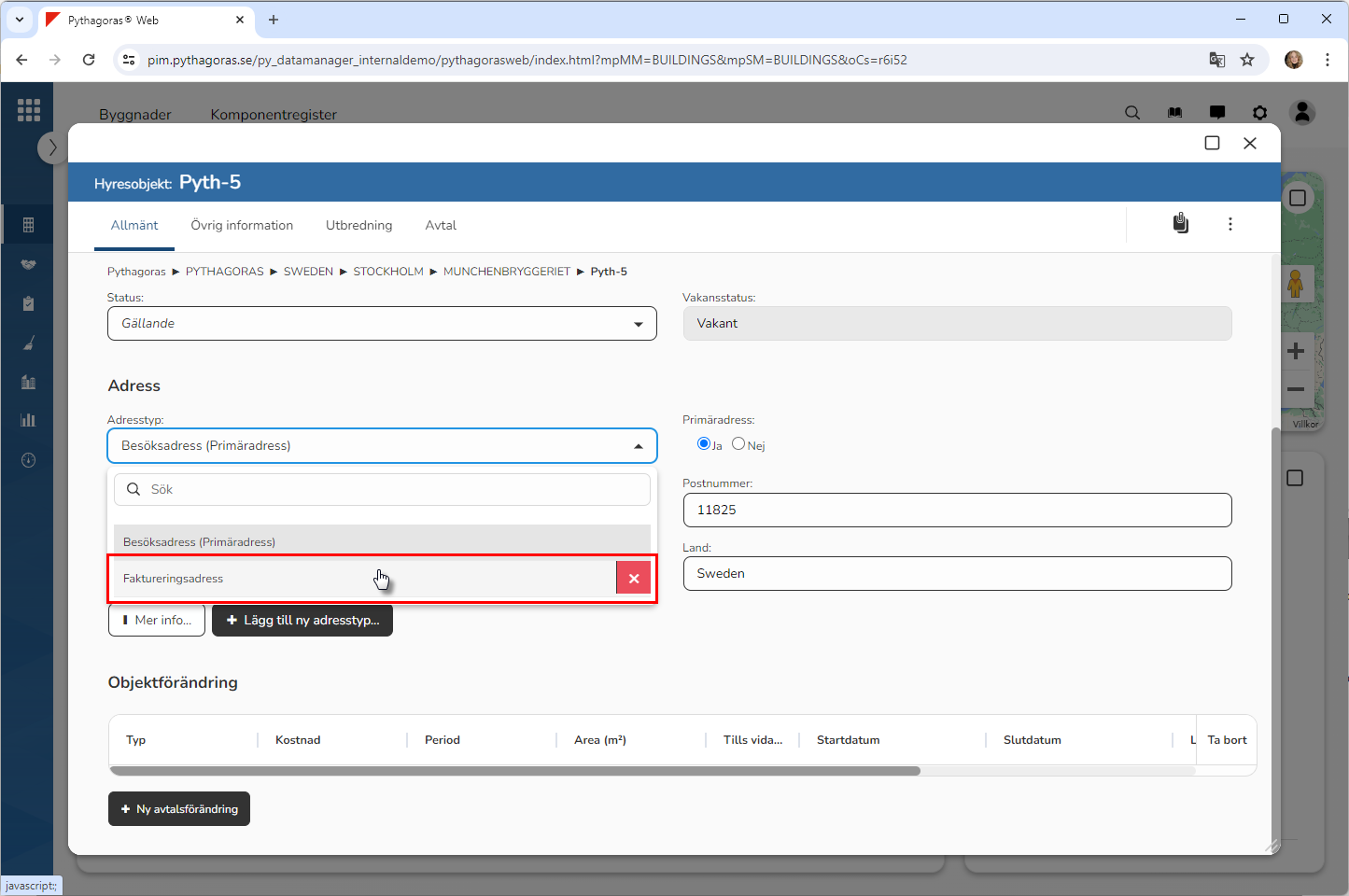
Task: Switch to the Avtal tab
Action: [441, 226]
